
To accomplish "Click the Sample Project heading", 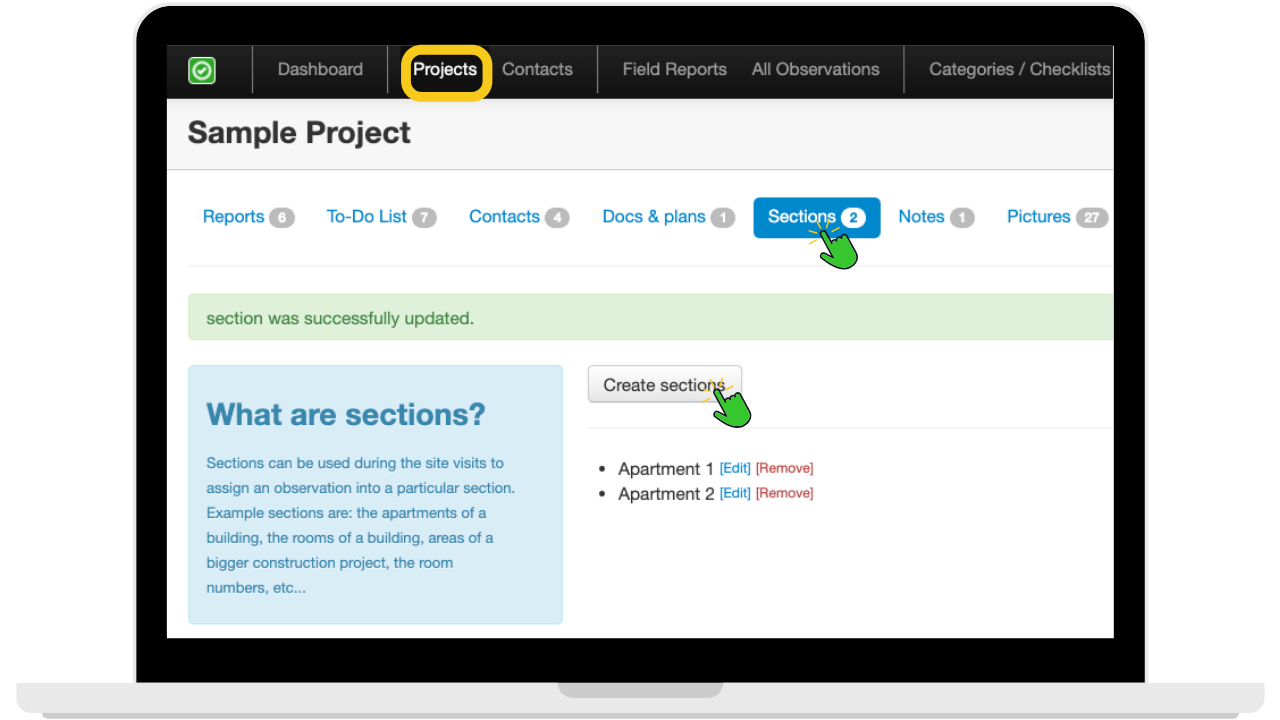I will pos(299,133).
